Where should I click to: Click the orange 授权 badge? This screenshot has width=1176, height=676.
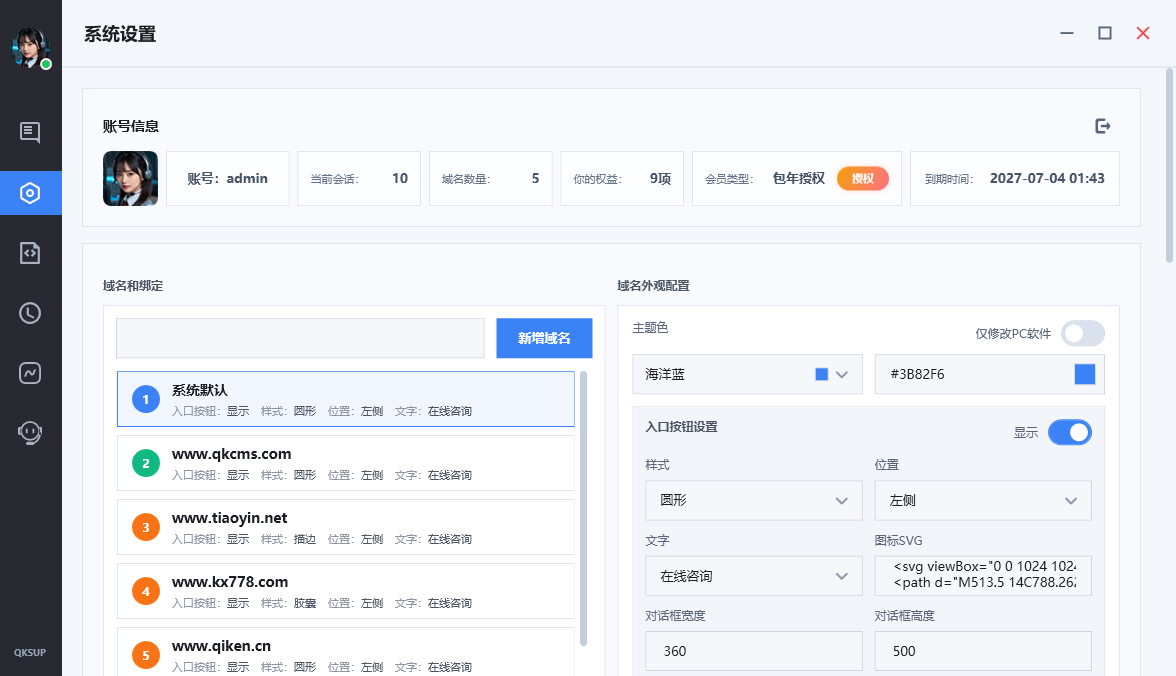coord(862,179)
